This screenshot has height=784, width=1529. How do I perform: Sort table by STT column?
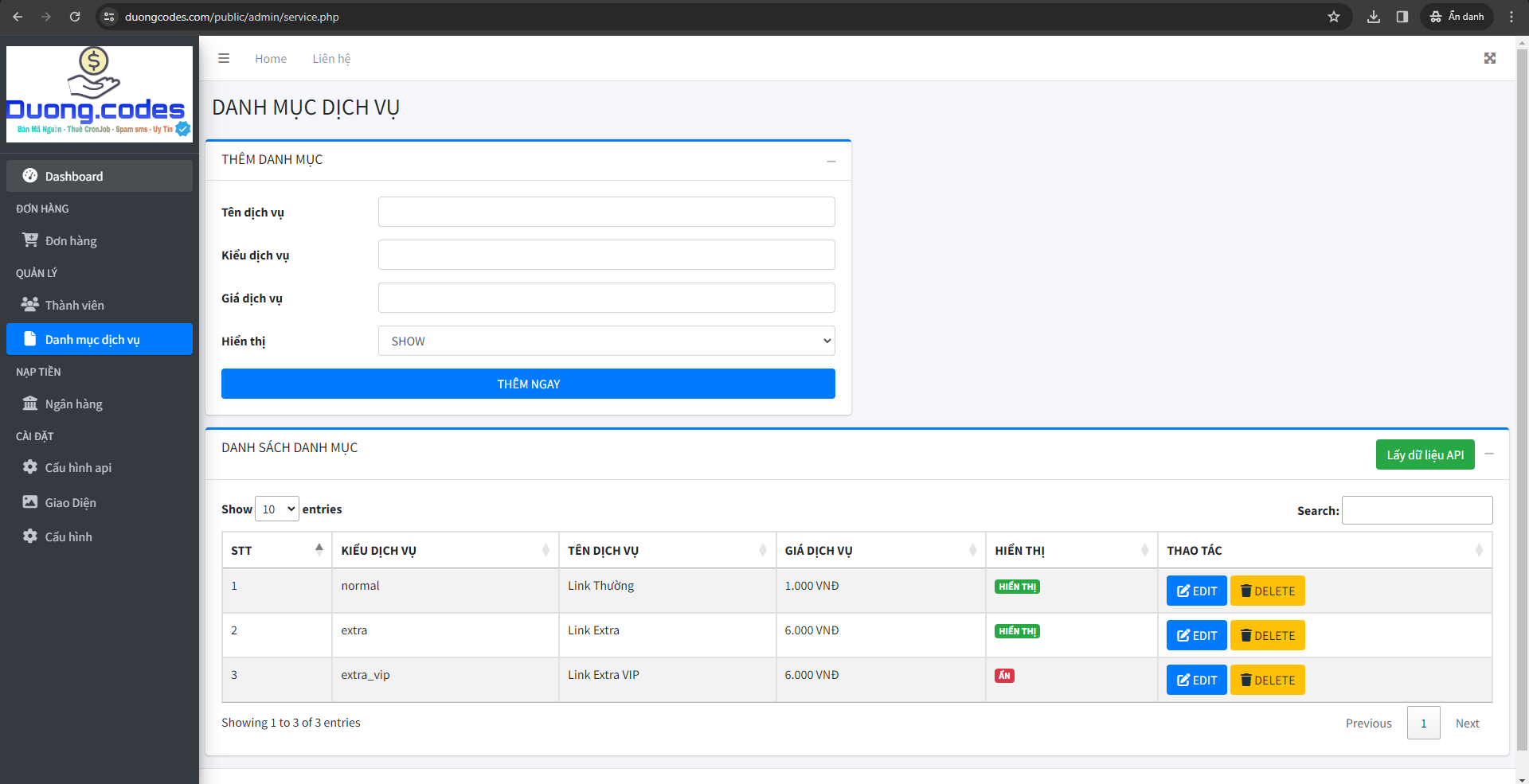[x=276, y=550]
